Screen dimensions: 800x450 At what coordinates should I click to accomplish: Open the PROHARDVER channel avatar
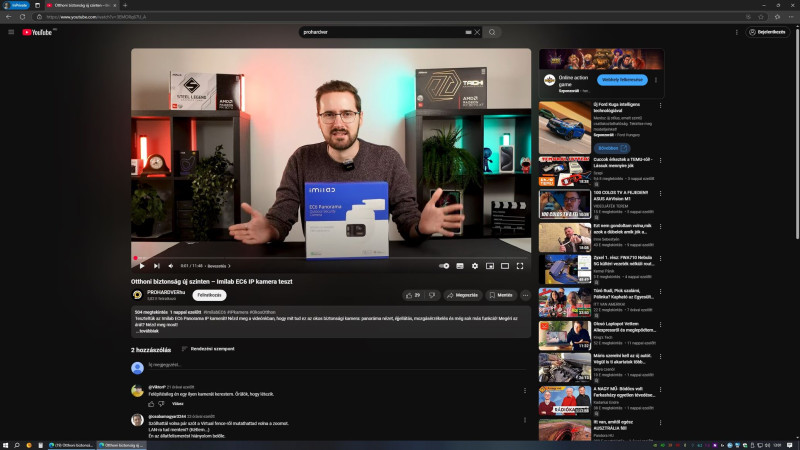tap(137, 295)
